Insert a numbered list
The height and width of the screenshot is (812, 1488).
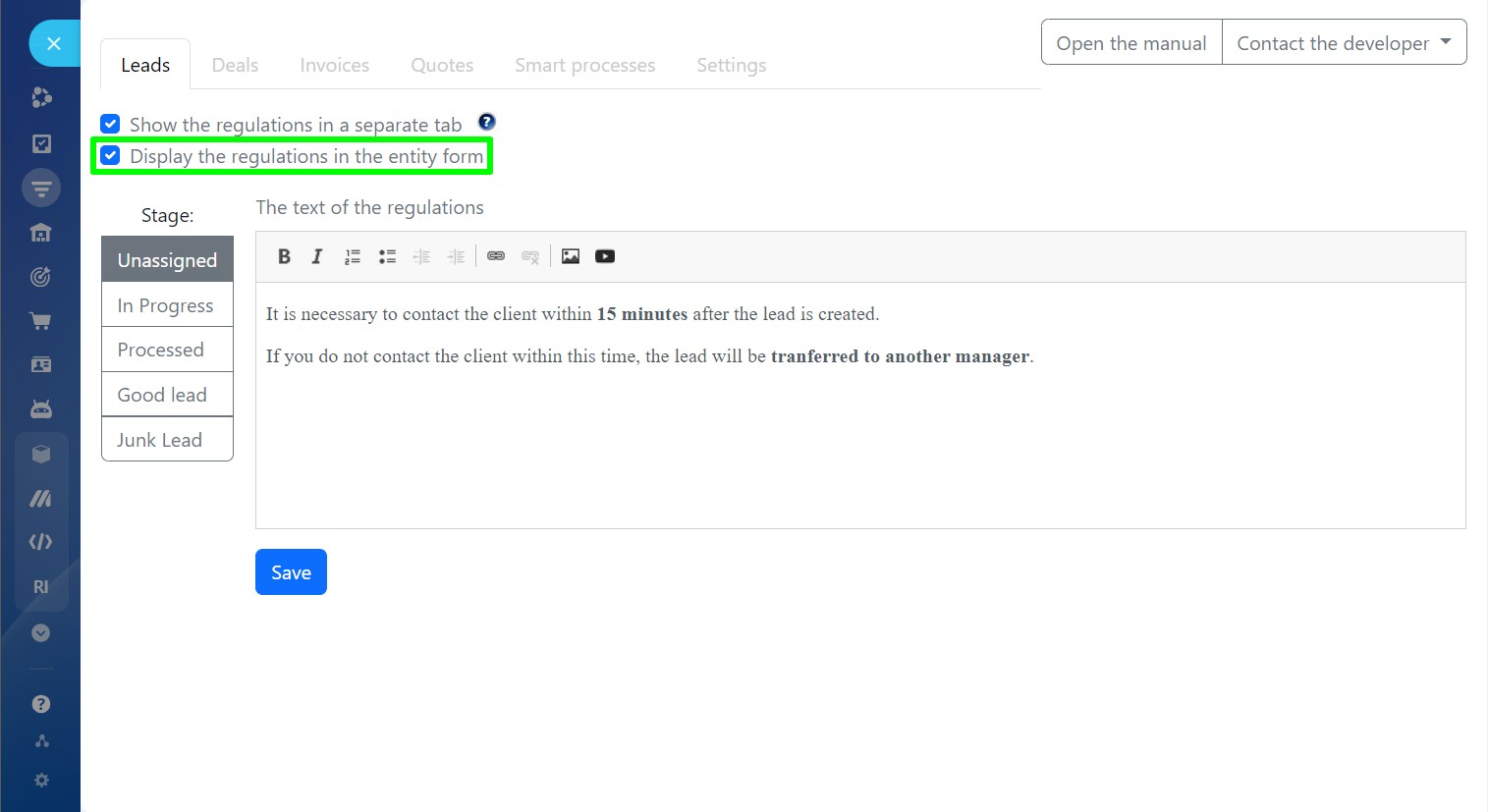[353, 256]
